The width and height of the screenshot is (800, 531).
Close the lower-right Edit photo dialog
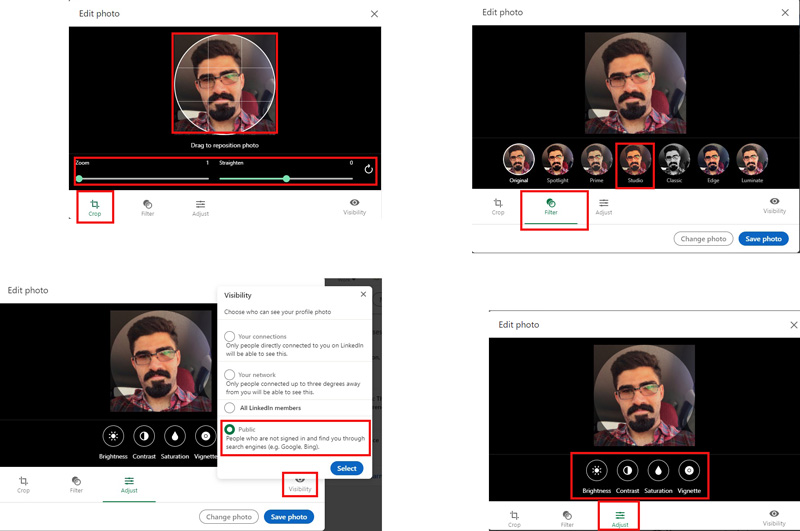[794, 325]
